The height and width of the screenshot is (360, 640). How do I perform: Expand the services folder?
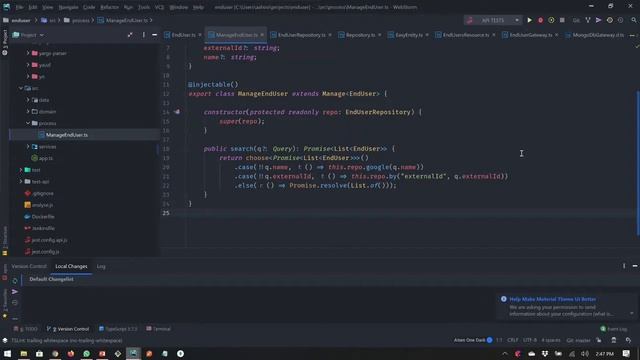(28, 147)
